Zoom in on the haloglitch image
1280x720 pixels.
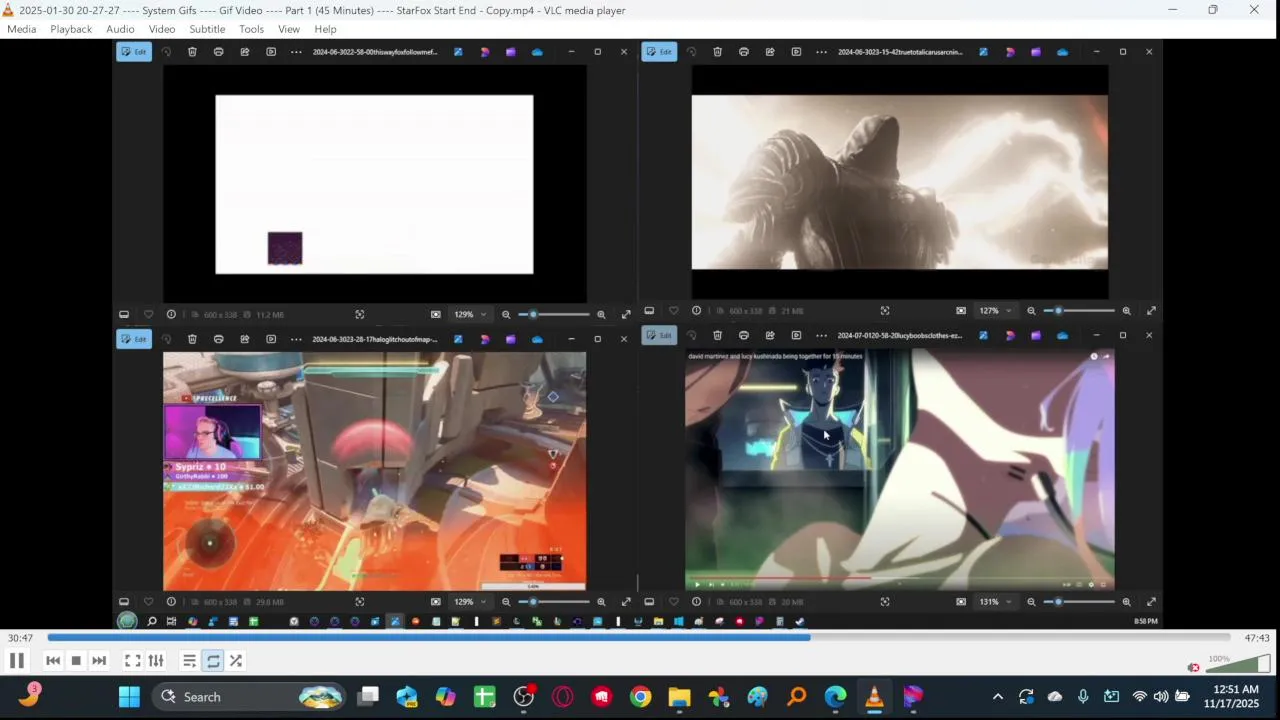coord(601,602)
